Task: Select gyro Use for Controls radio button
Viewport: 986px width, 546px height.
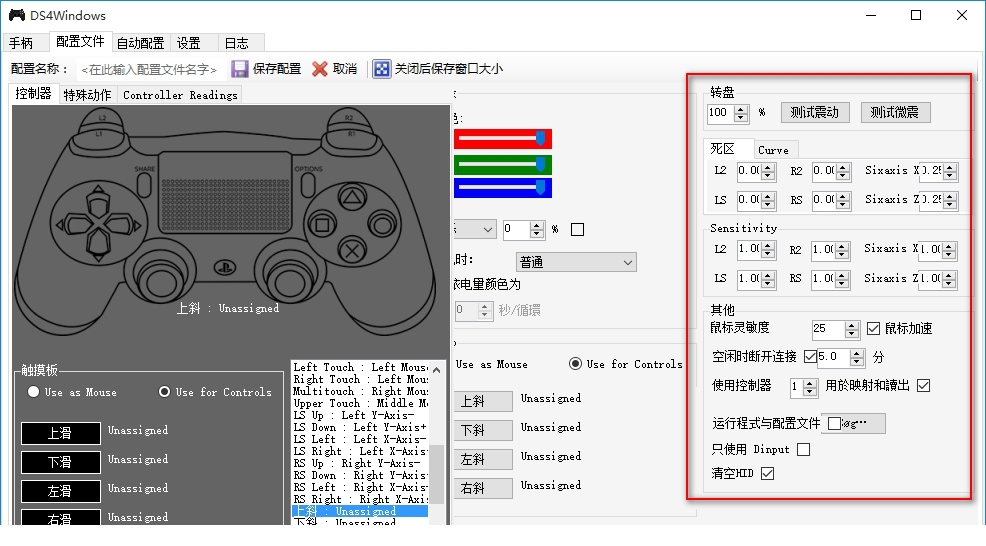Action: coord(575,364)
